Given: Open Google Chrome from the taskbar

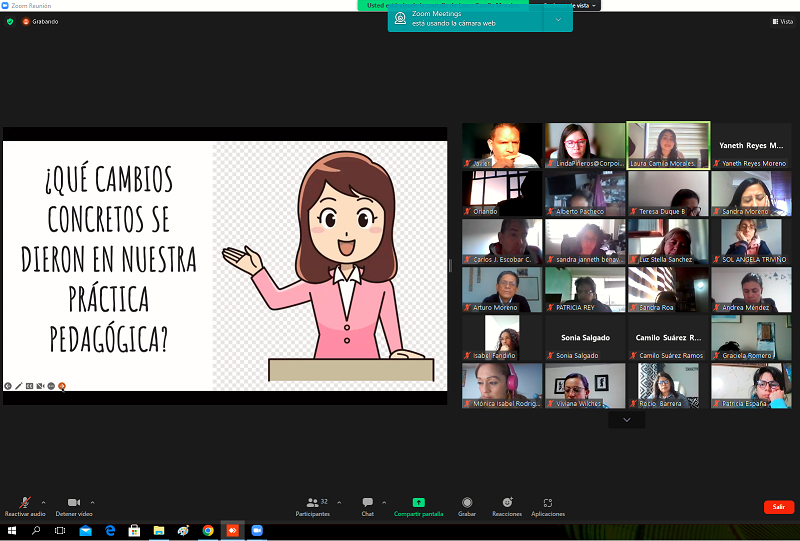Looking at the screenshot, I should (208, 531).
